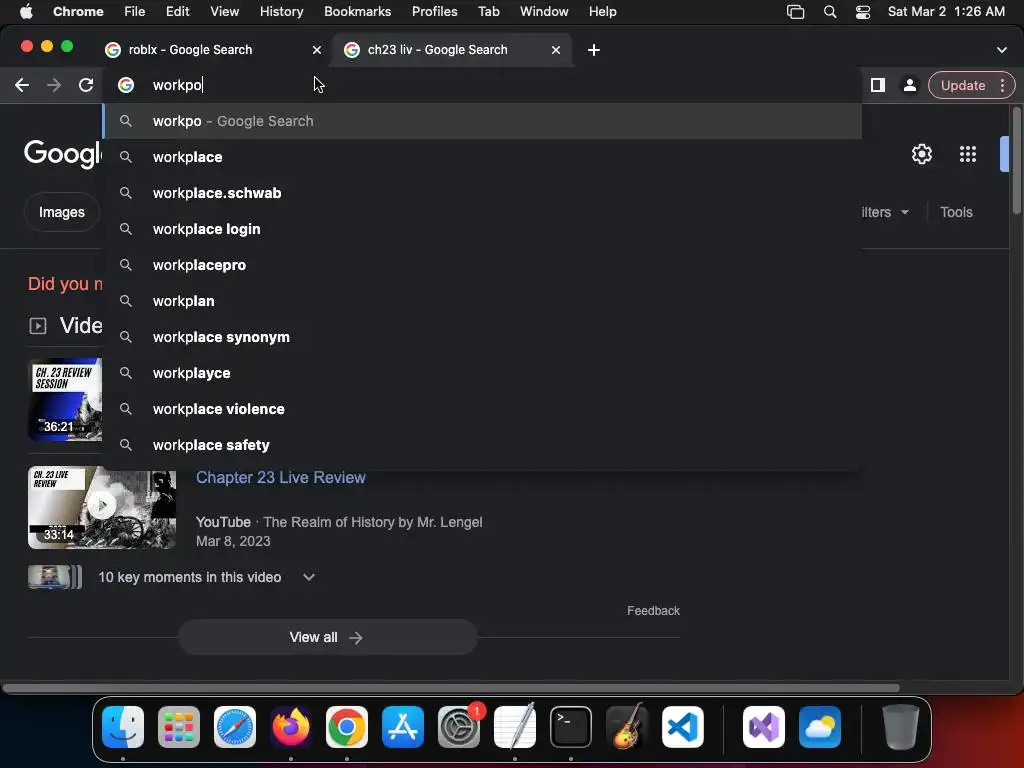The image size is (1024, 768).
Task: Open the tab search dropdown chevron
Action: pos(1002,50)
